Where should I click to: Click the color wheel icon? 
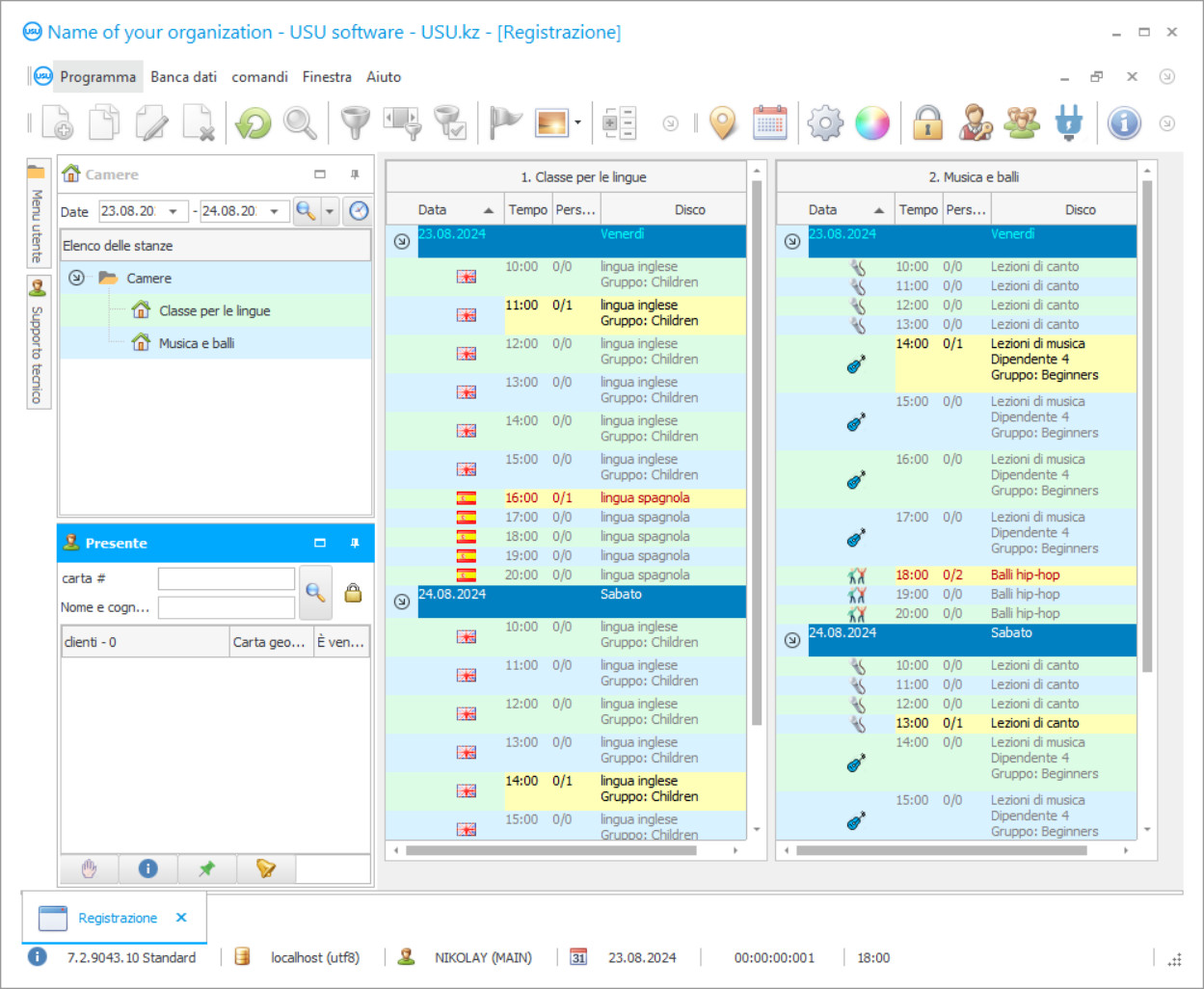(x=872, y=123)
